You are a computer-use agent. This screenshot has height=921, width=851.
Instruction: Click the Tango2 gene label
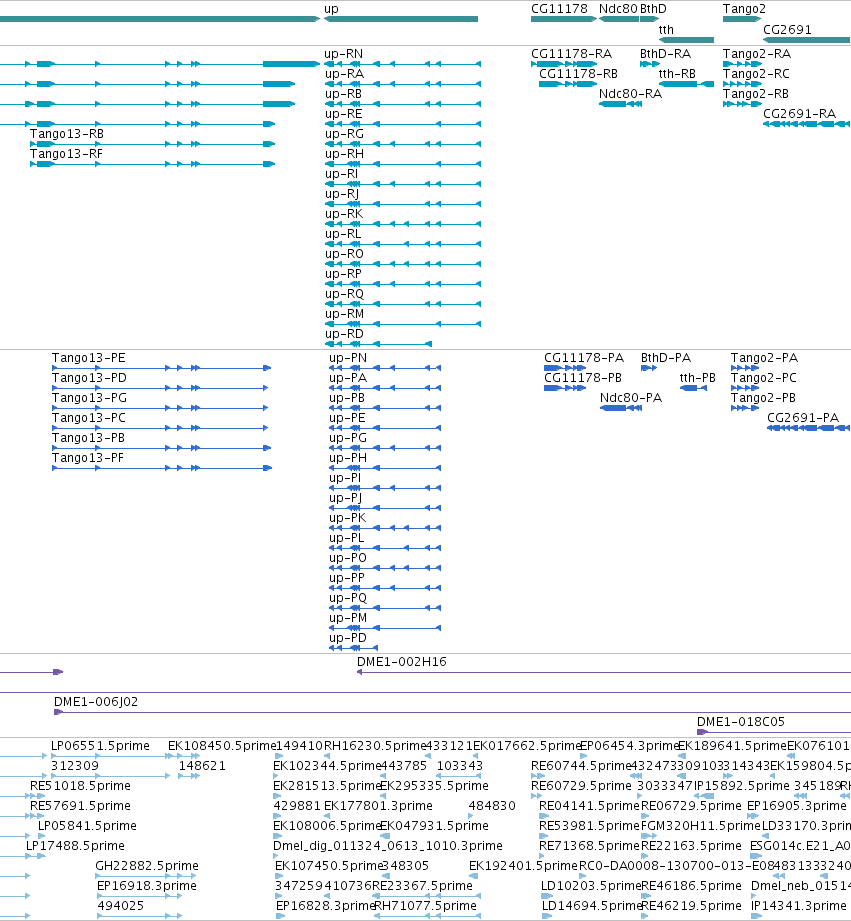point(744,9)
